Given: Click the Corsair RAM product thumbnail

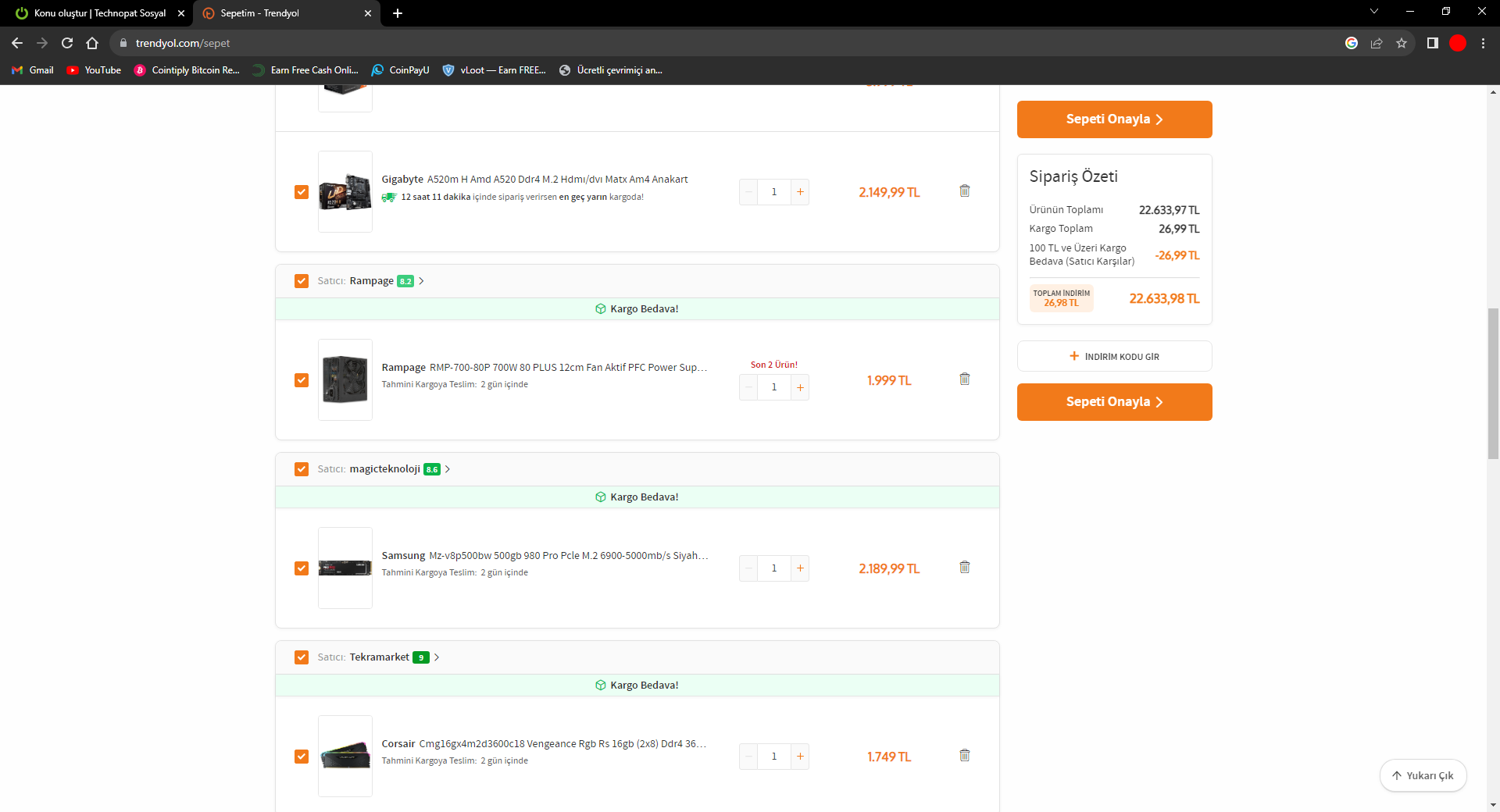Looking at the screenshot, I should click(x=345, y=756).
